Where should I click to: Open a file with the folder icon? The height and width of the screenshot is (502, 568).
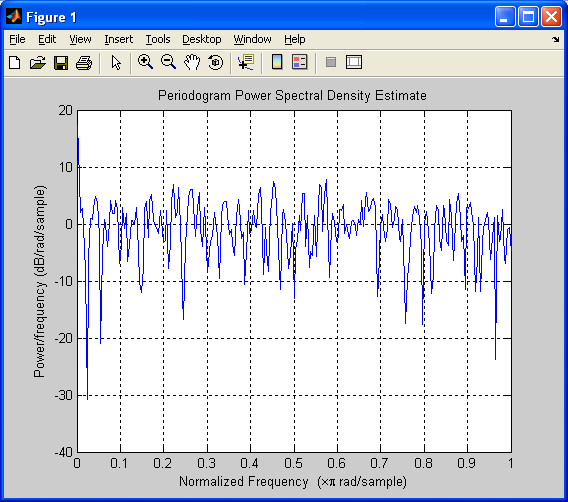(x=38, y=63)
